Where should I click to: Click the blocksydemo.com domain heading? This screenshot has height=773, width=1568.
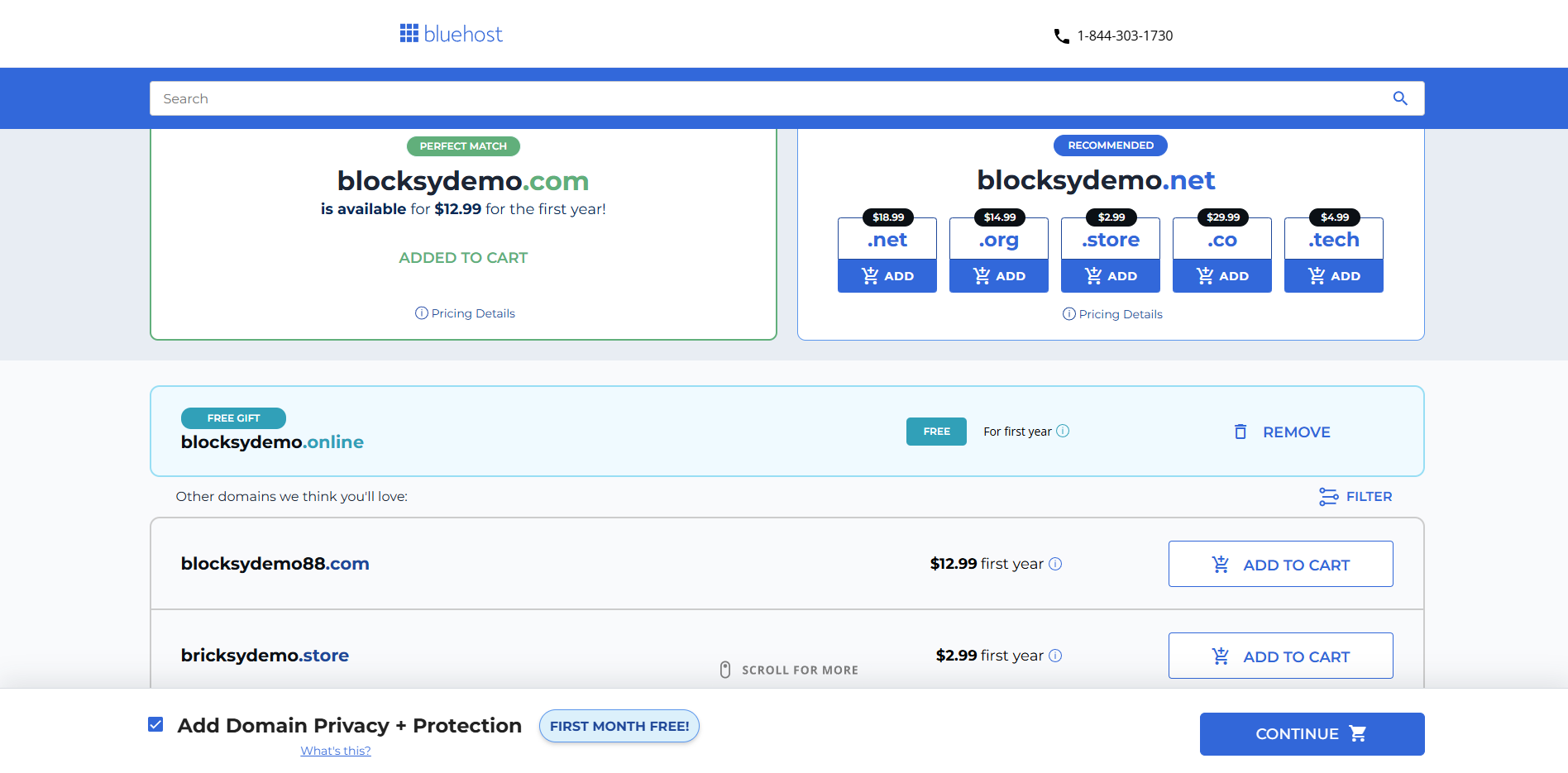(x=463, y=180)
